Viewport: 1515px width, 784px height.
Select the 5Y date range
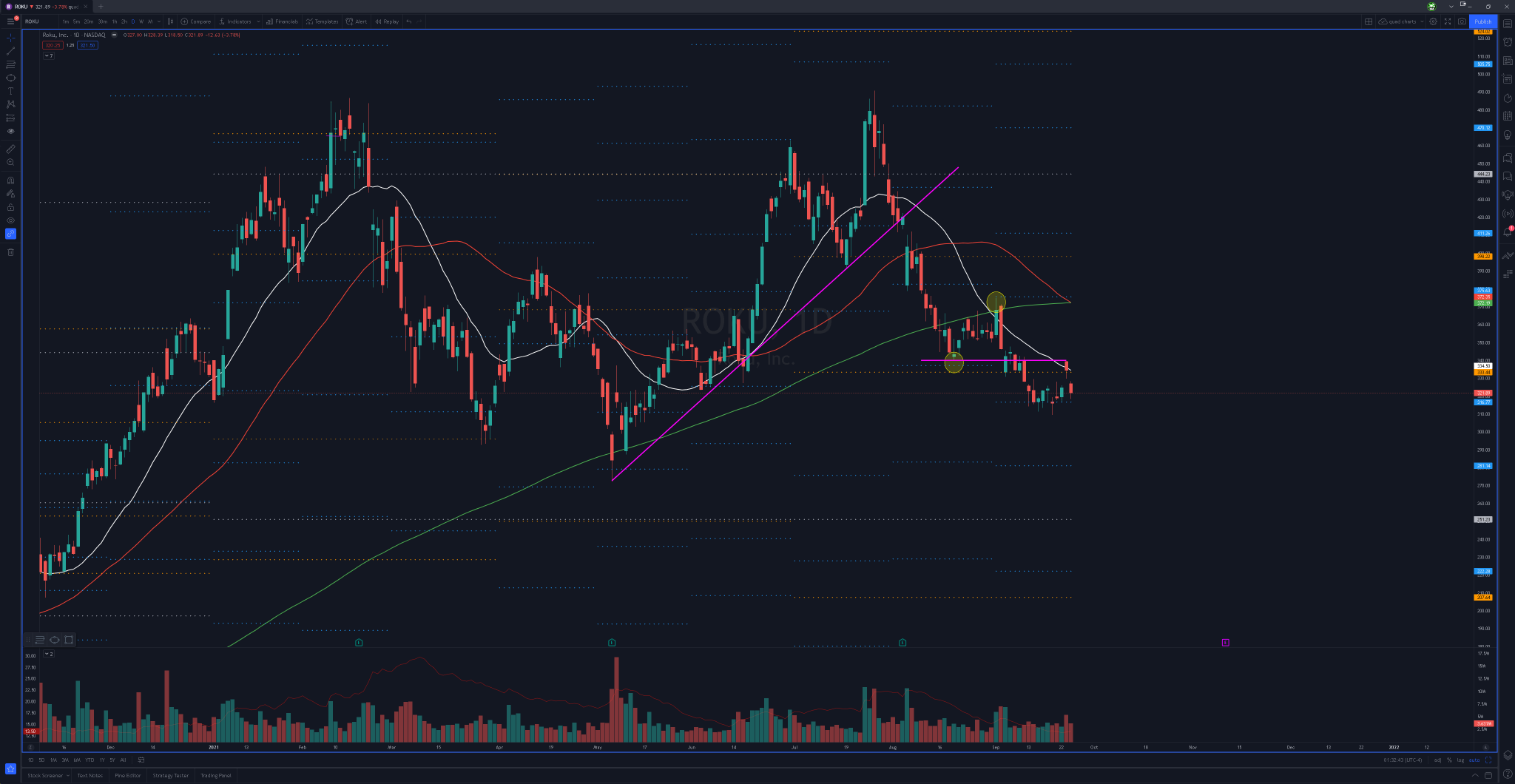tap(112, 760)
